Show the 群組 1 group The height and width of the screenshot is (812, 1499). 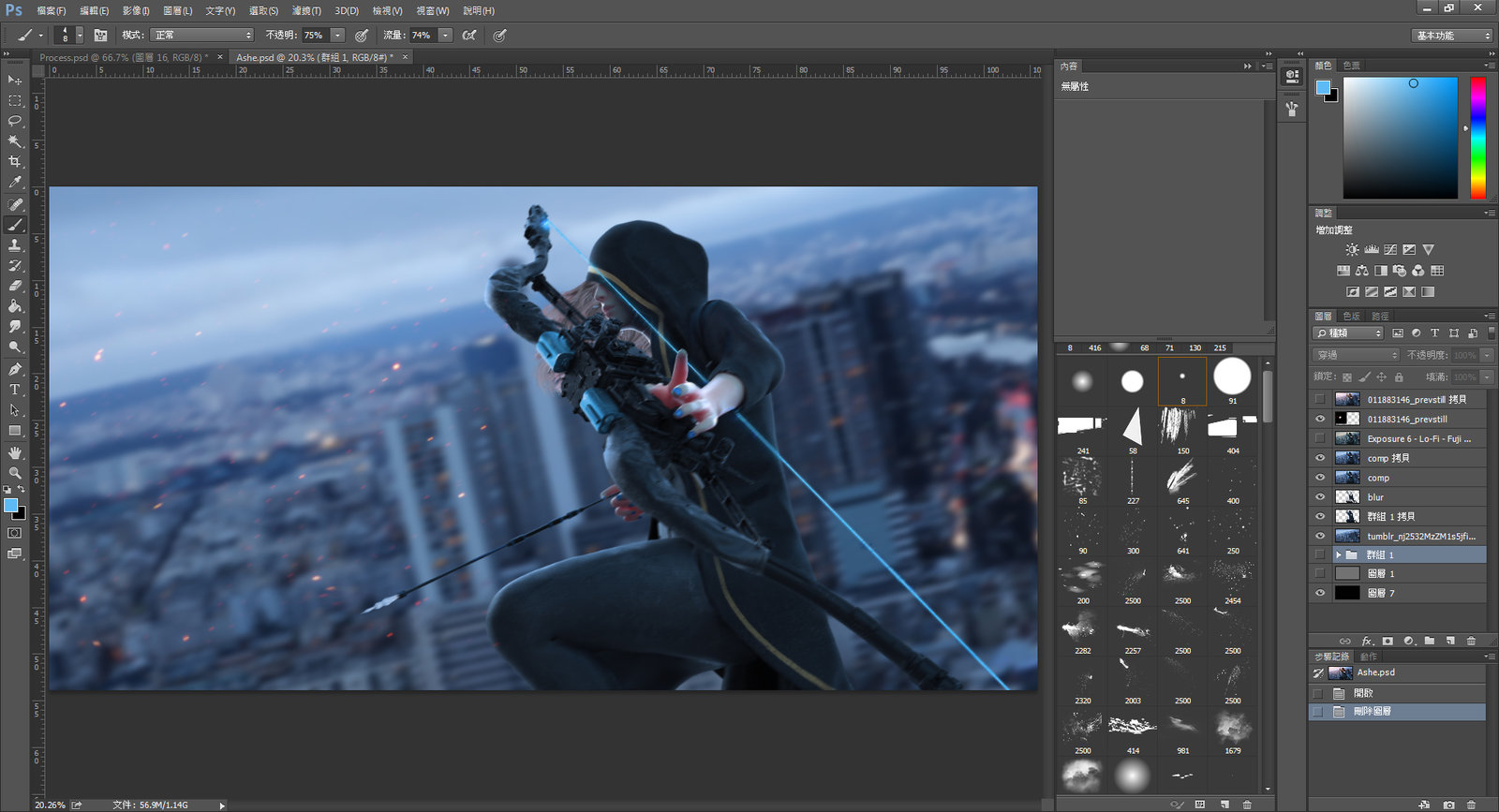tap(1320, 554)
